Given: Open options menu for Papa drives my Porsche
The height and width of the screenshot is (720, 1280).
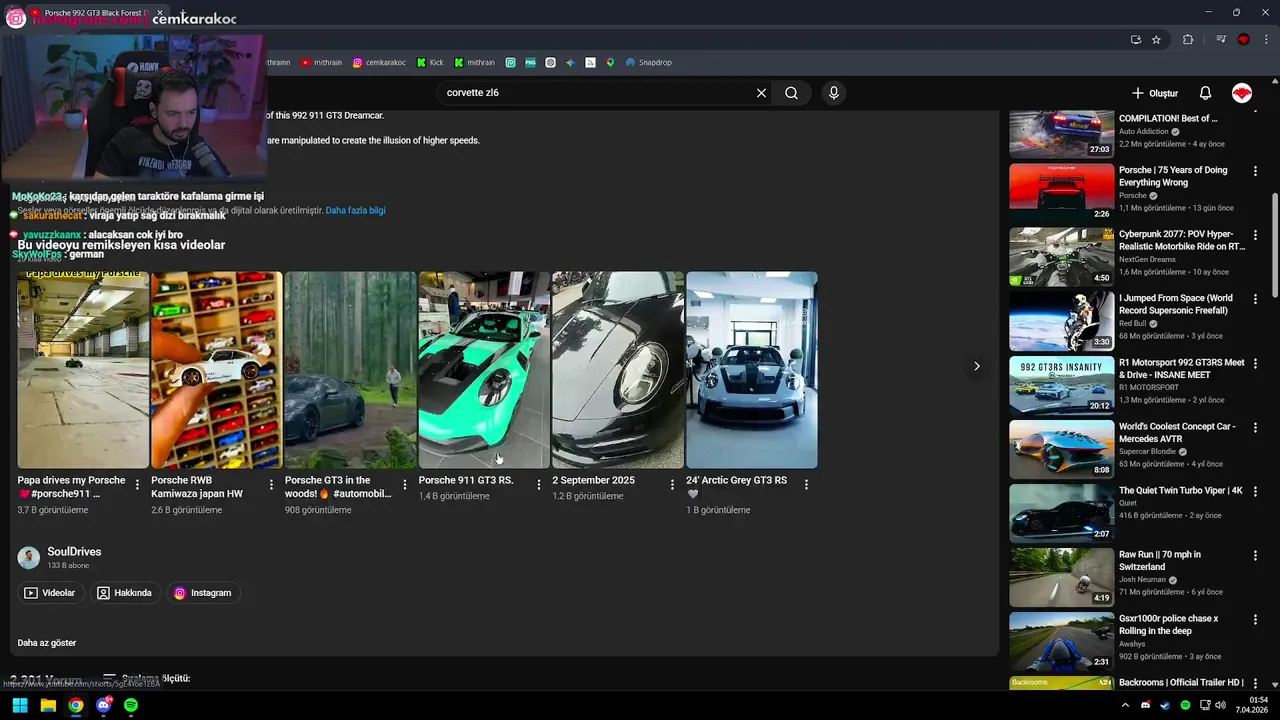Looking at the screenshot, I should tap(137, 484).
